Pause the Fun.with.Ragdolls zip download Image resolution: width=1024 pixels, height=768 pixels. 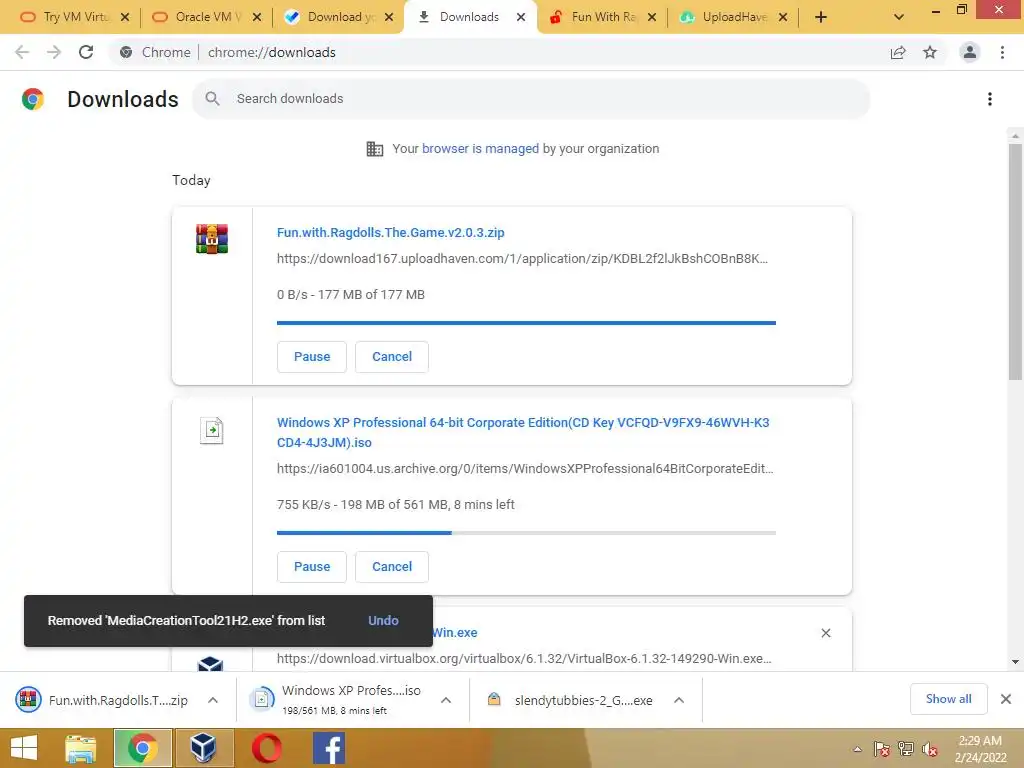click(312, 357)
